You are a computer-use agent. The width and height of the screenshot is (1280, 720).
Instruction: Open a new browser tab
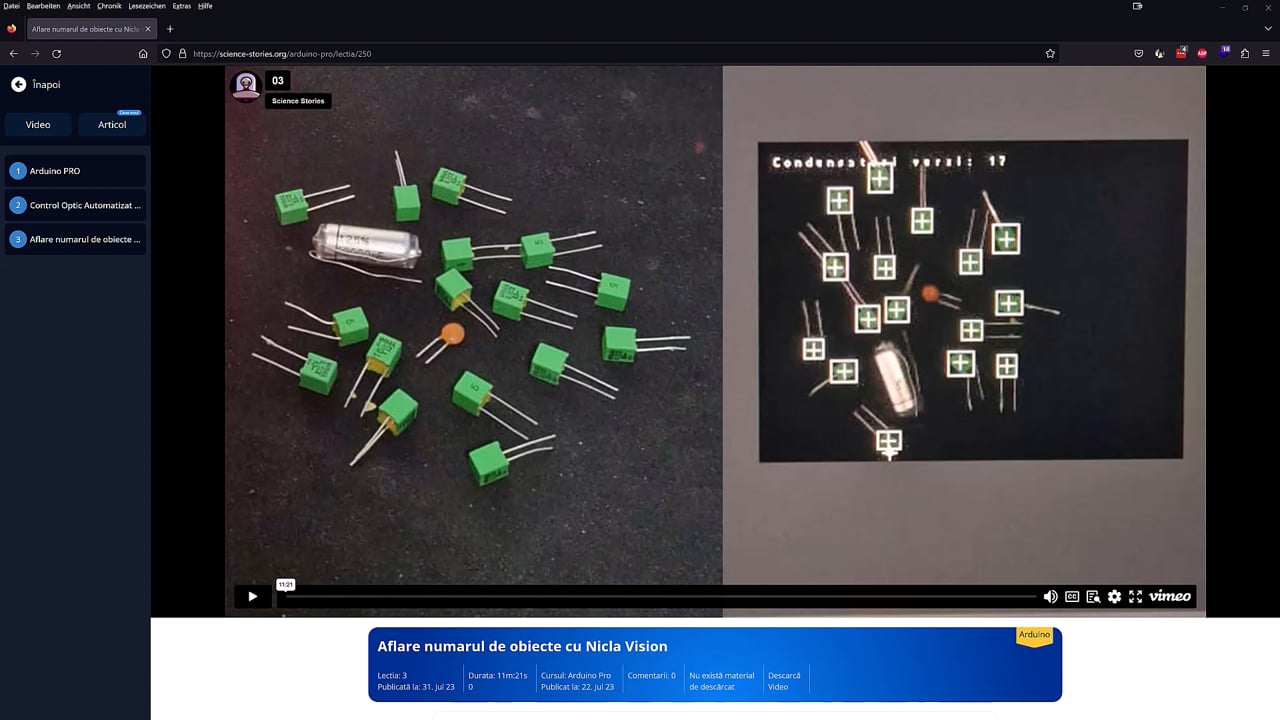point(170,29)
